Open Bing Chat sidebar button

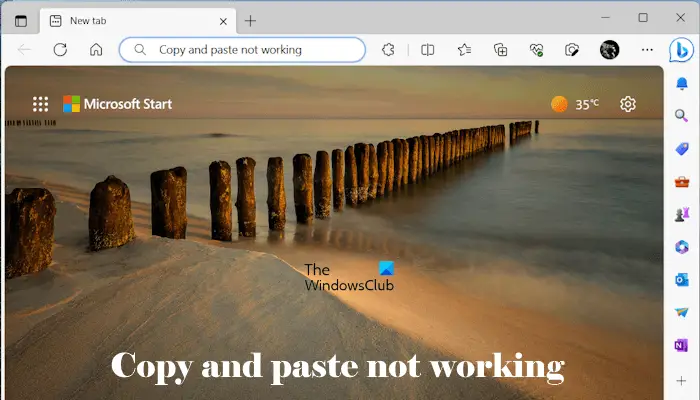[x=682, y=50]
